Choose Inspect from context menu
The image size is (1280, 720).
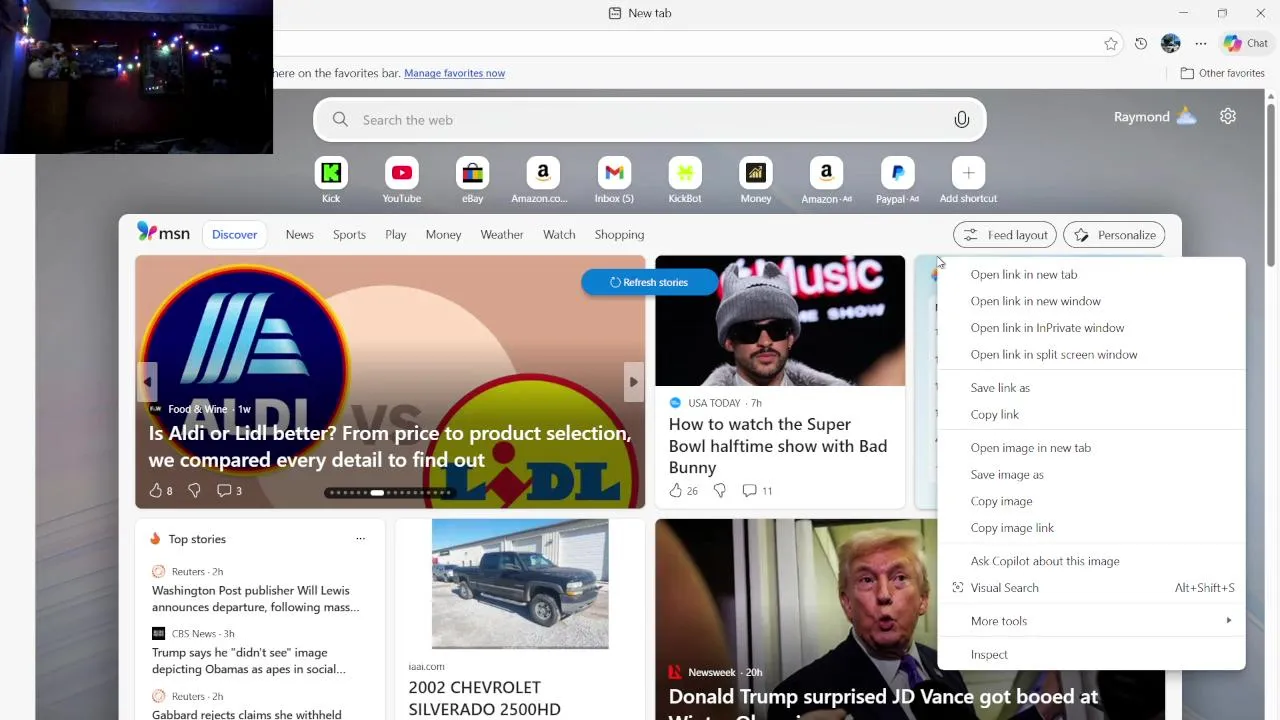coord(1091,654)
